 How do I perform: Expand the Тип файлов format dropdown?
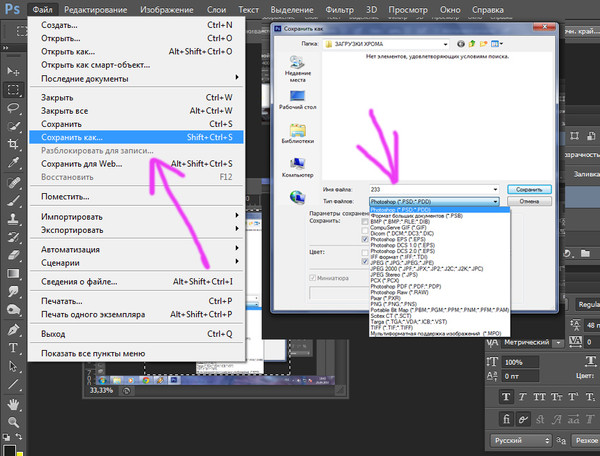[x=434, y=201]
